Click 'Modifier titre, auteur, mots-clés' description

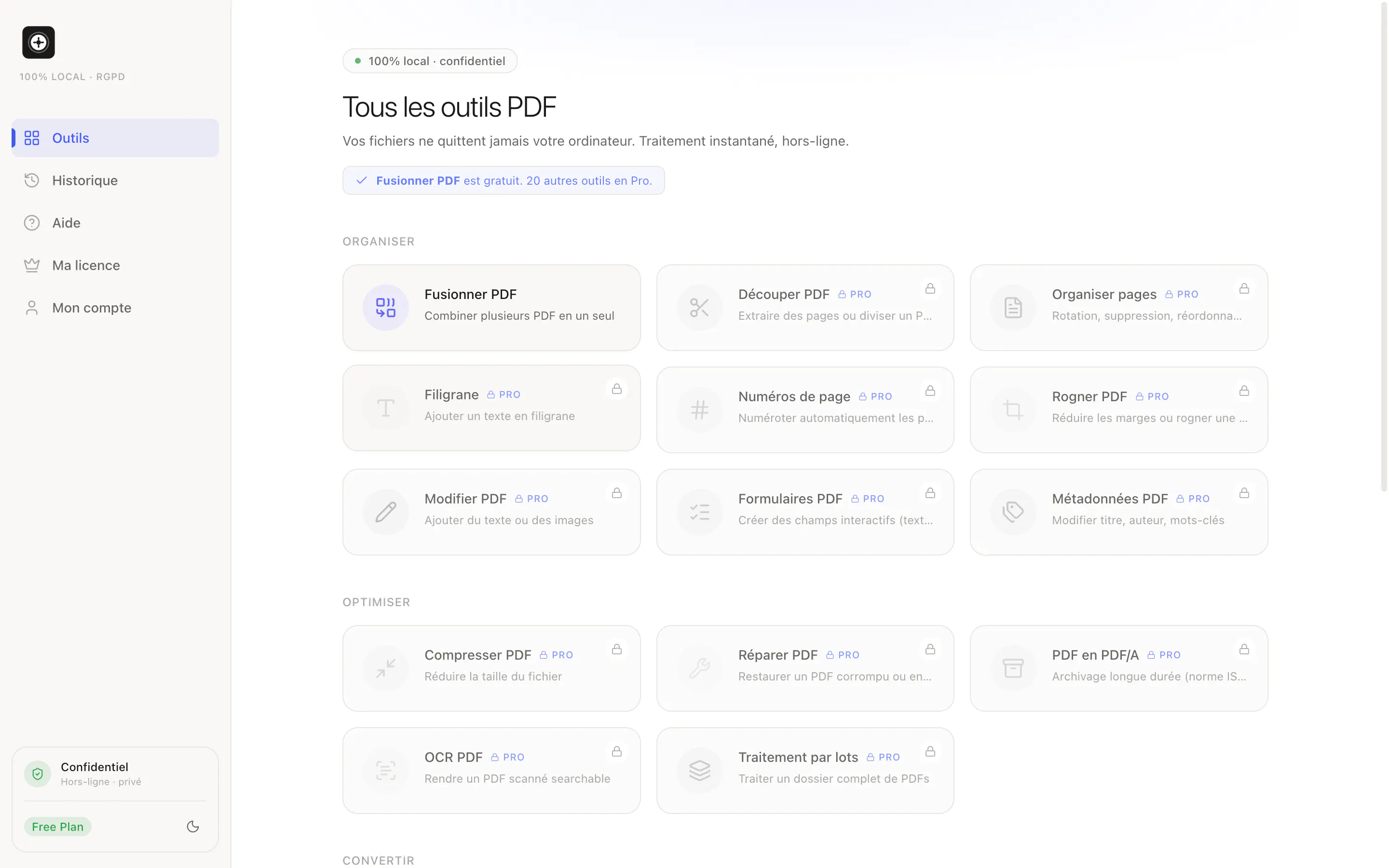click(1138, 520)
